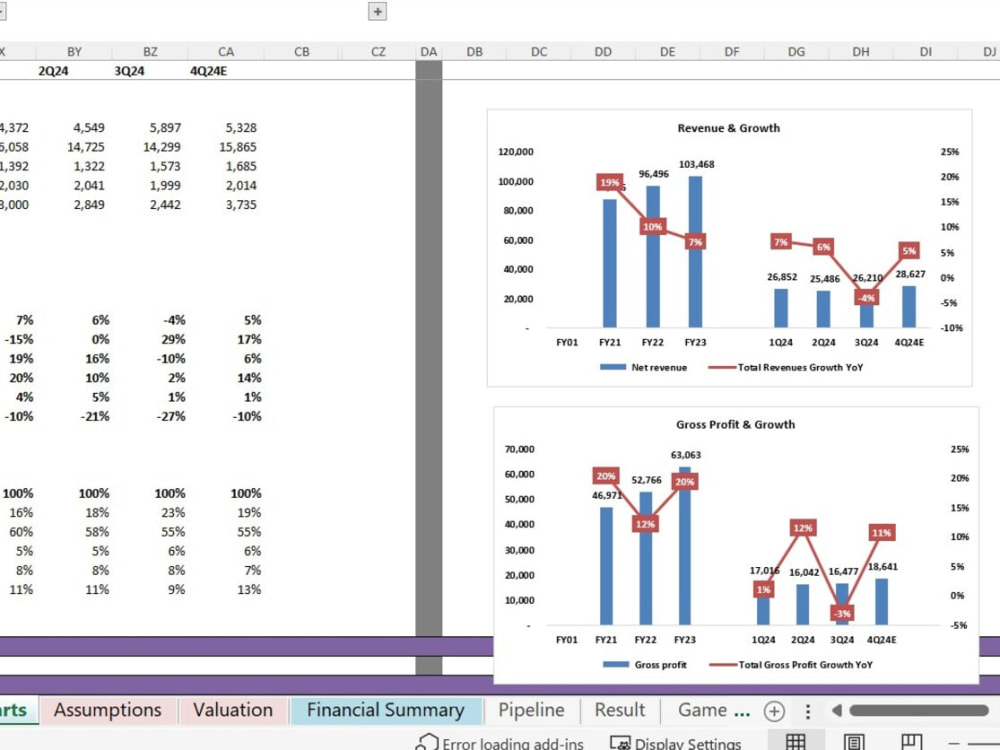Click the -3% gross profit growth marker
This screenshot has height=750, width=1000.
pyautogui.click(x=842, y=614)
